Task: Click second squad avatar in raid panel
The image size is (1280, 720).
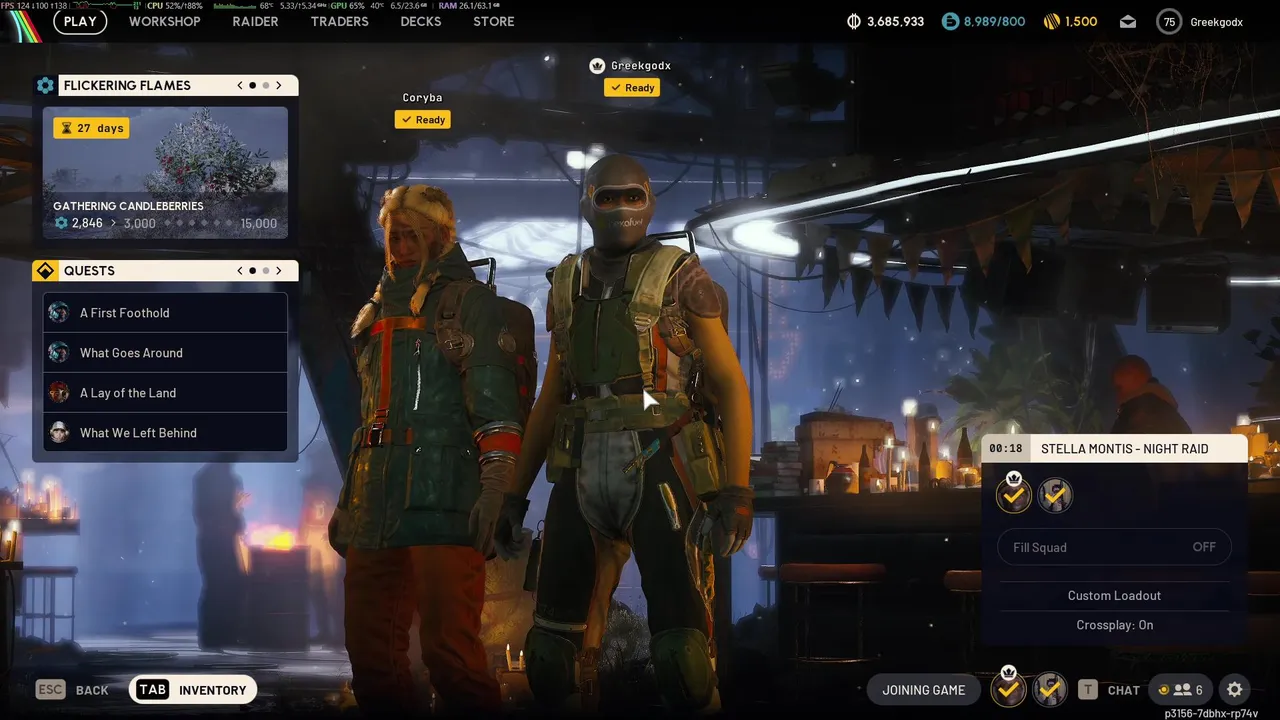Action: click(x=1055, y=495)
